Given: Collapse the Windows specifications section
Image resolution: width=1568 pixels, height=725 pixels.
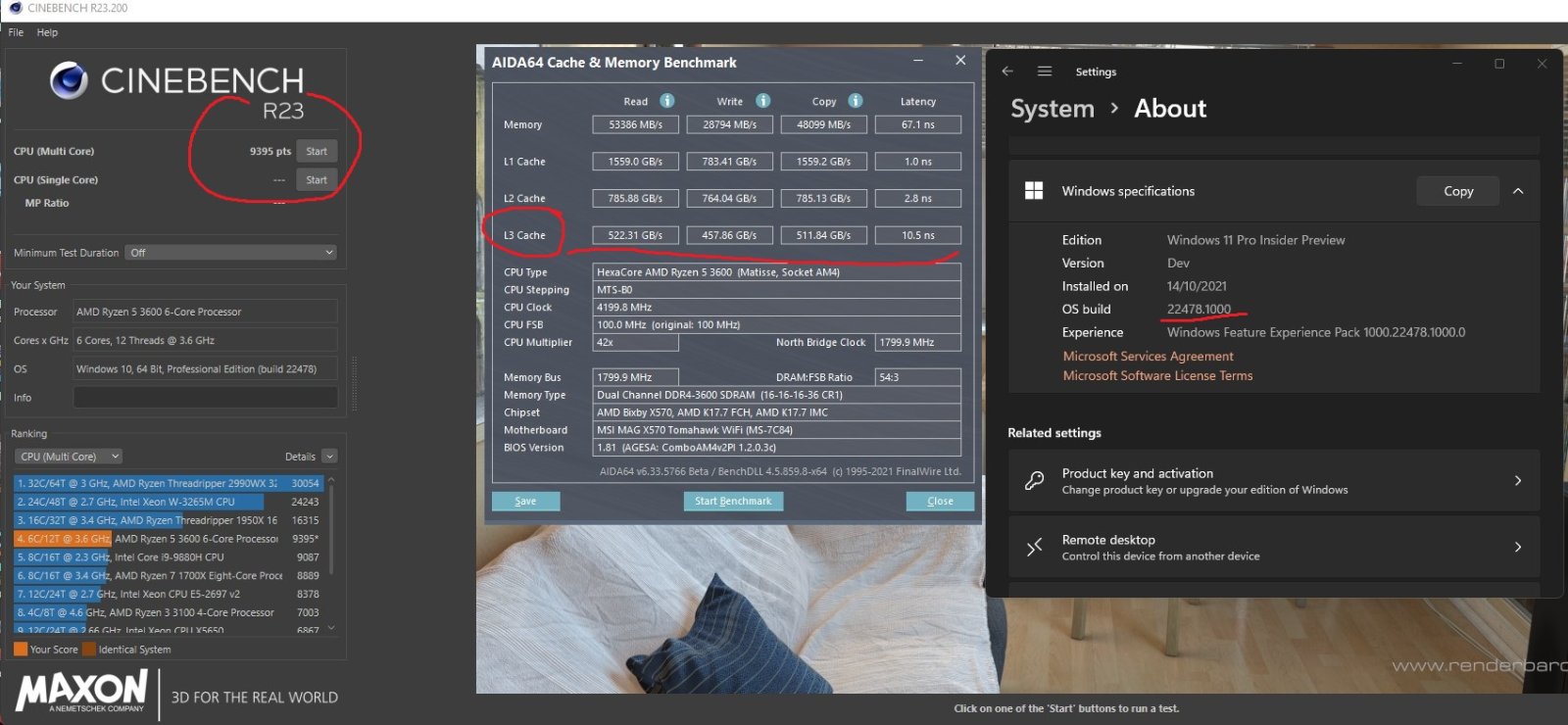Looking at the screenshot, I should 1518,191.
